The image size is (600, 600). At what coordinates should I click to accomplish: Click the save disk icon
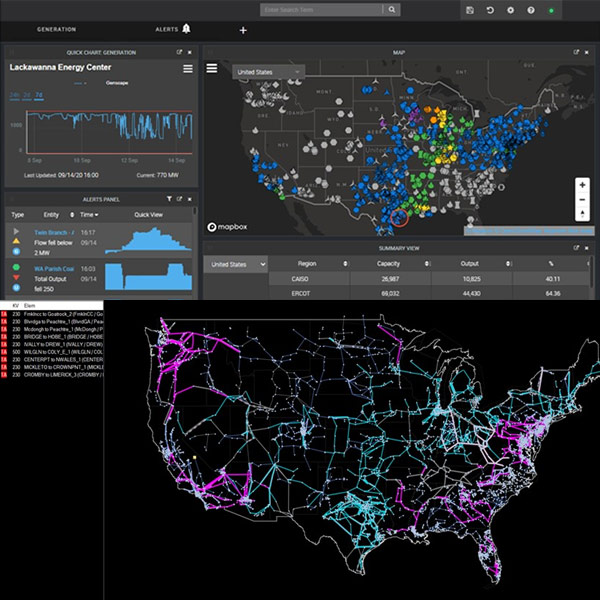click(470, 10)
